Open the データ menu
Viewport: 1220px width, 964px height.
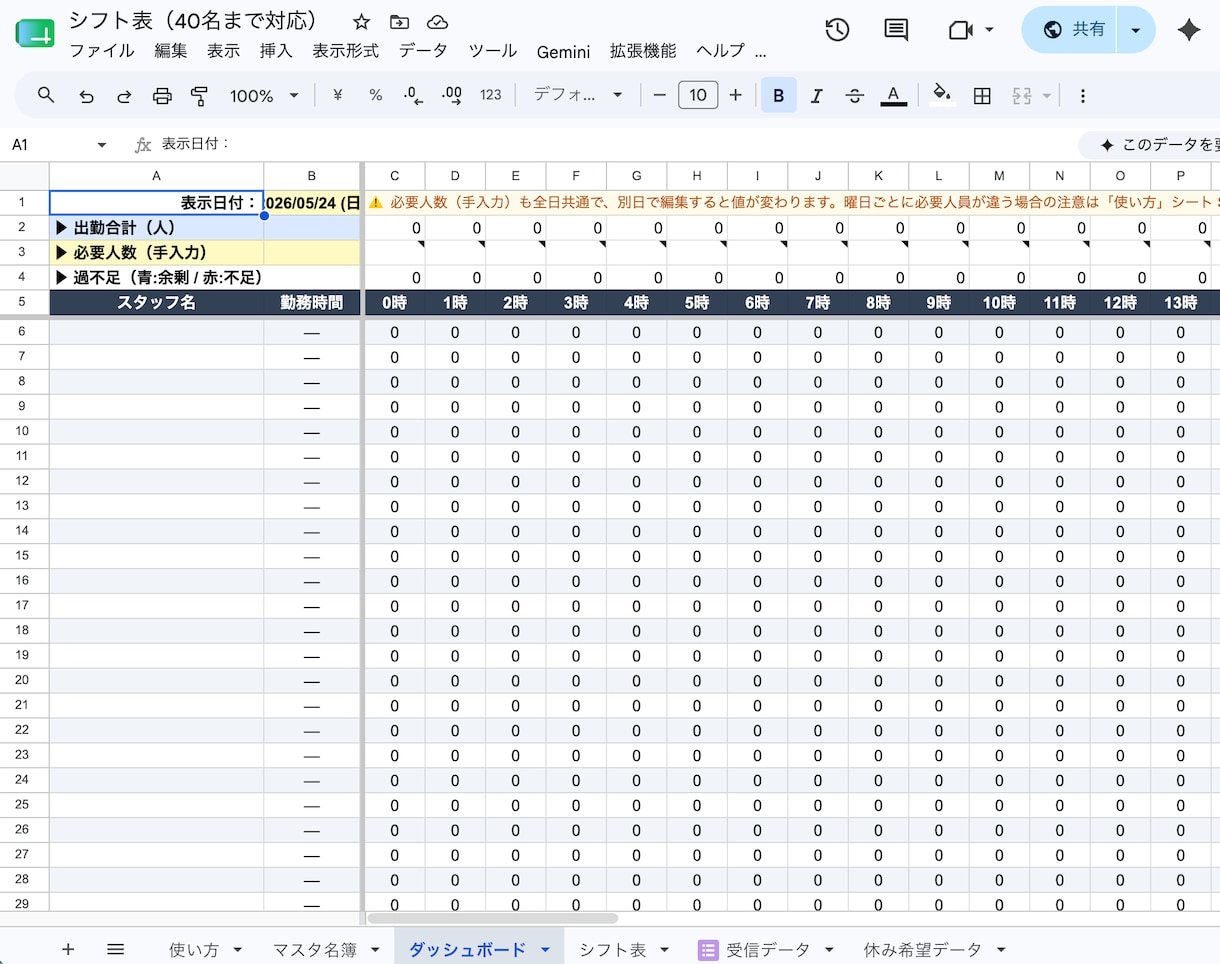click(x=423, y=51)
